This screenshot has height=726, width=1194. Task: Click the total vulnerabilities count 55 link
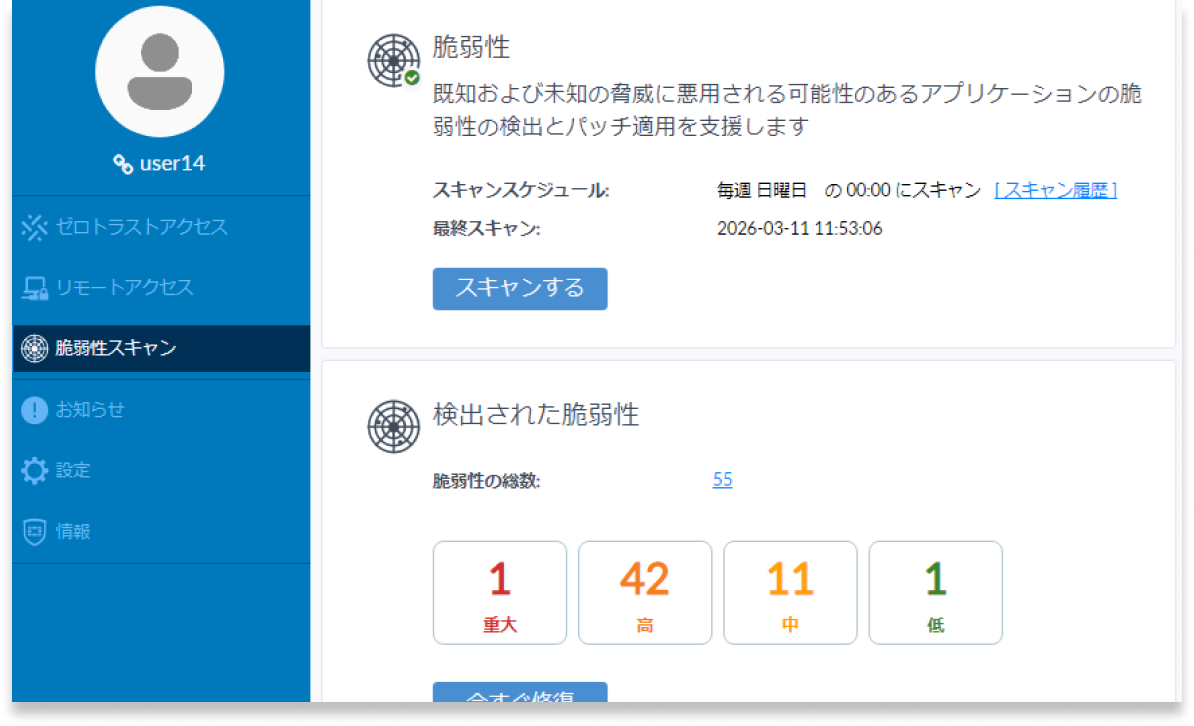[723, 480]
